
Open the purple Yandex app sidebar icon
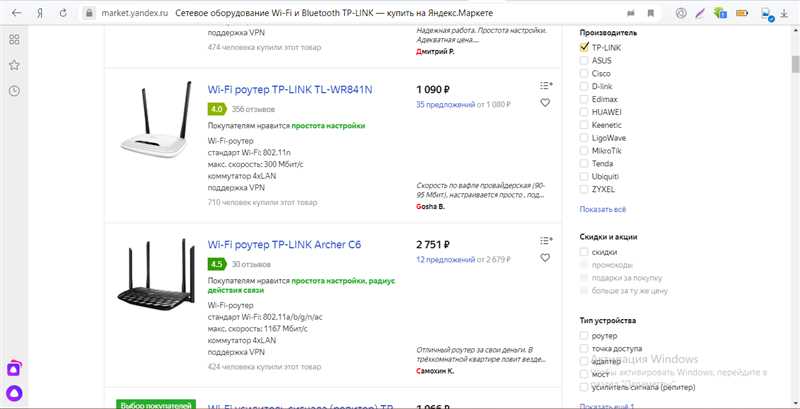coord(14,368)
